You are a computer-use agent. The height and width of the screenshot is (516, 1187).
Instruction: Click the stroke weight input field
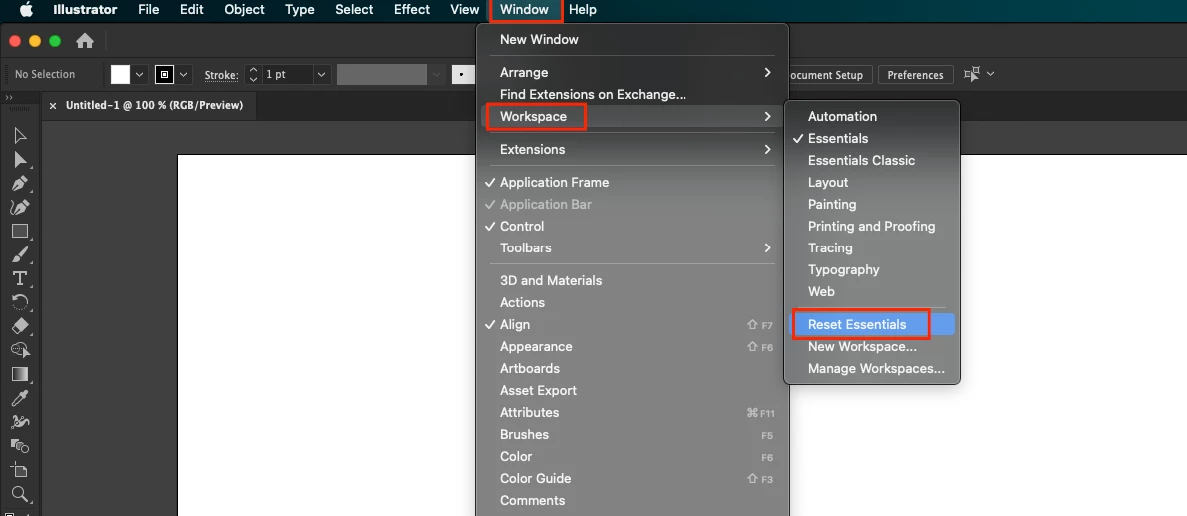click(288, 74)
